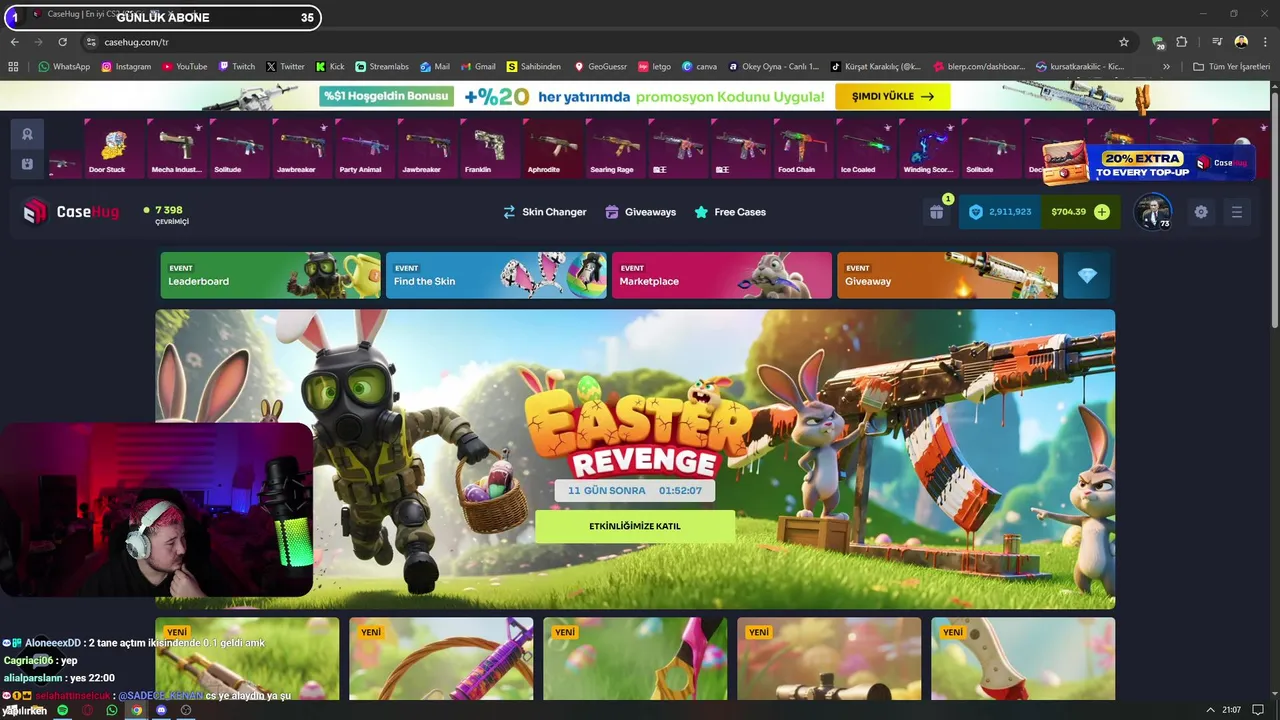
Task: Reload the page
Action: click(x=62, y=42)
